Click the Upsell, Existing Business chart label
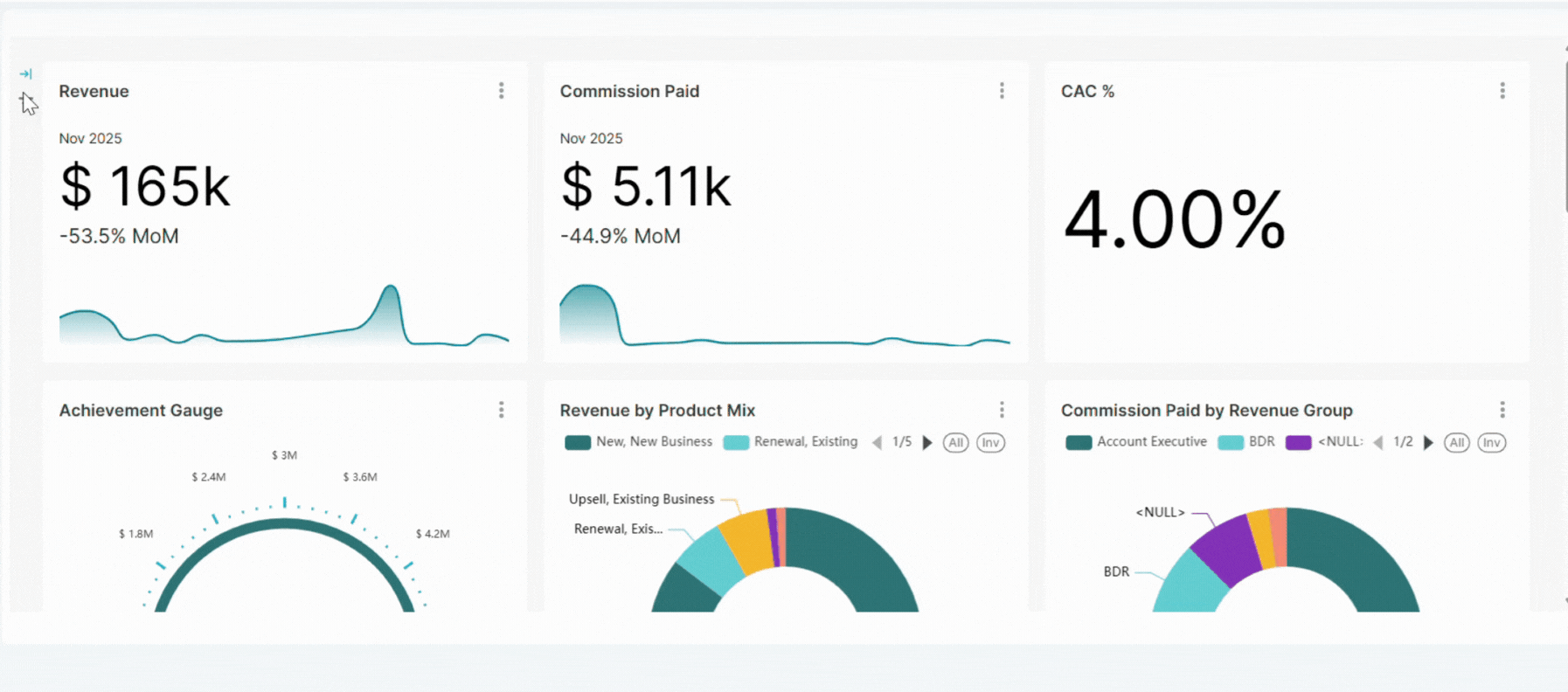Screen dimensions: 1568x692 coord(642,499)
